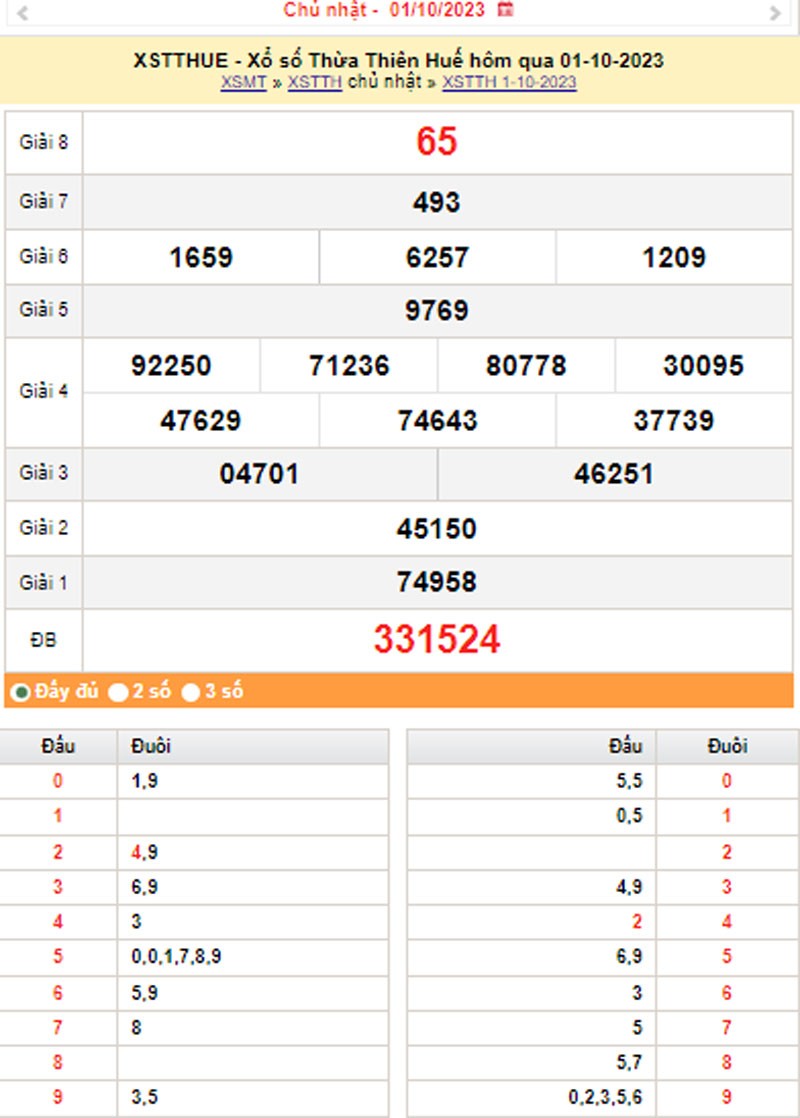800x1118 pixels.
Task: Select the Đầy đủ radio option
Action: (21, 692)
